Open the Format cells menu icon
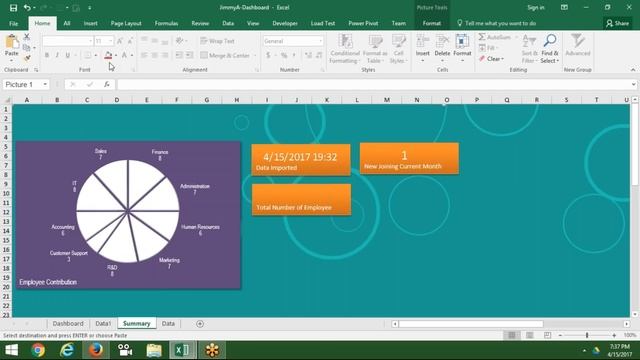 pos(462,42)
